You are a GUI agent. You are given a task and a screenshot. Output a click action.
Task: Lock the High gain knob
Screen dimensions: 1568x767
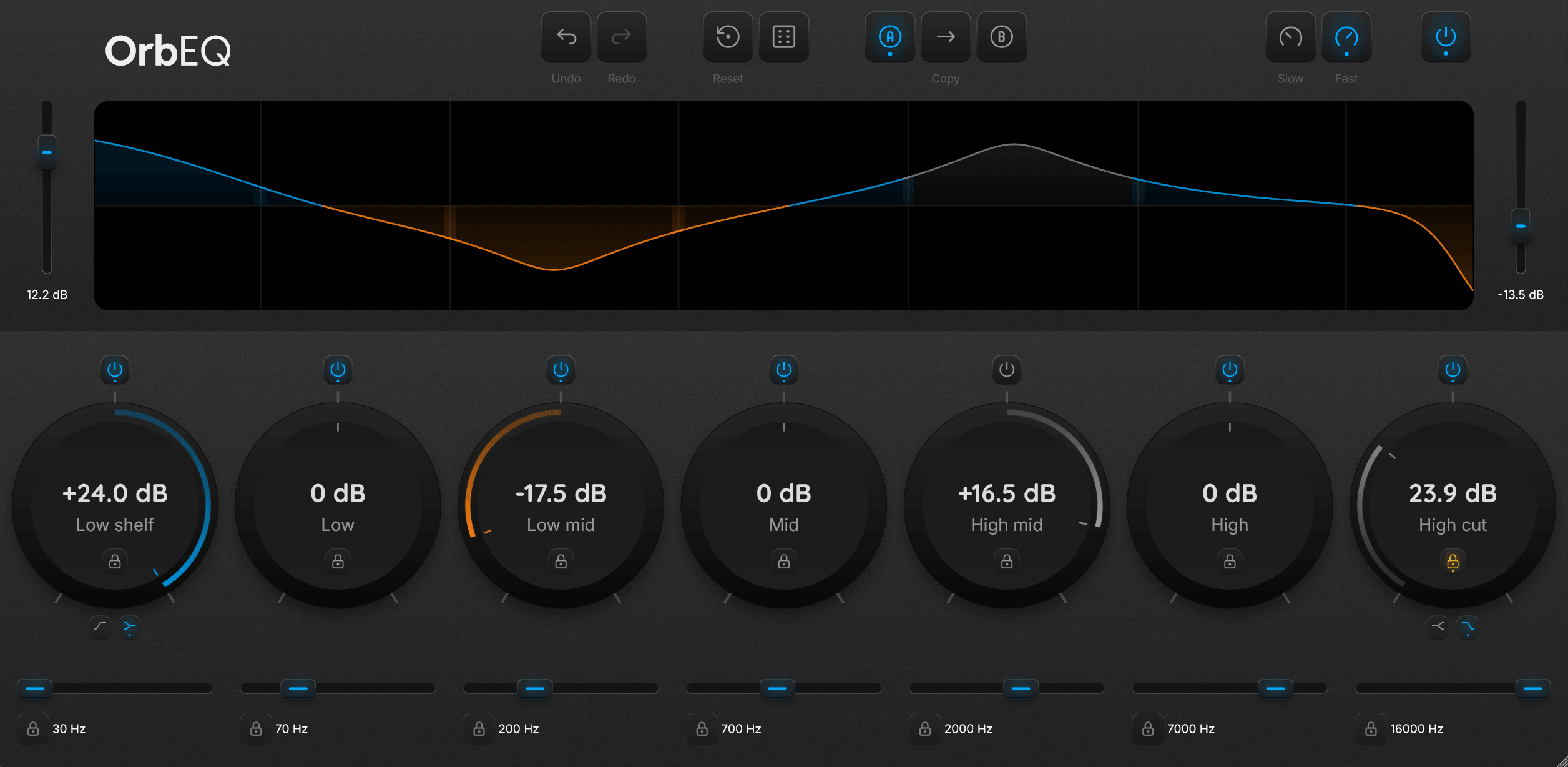[x=1230, y=562]
